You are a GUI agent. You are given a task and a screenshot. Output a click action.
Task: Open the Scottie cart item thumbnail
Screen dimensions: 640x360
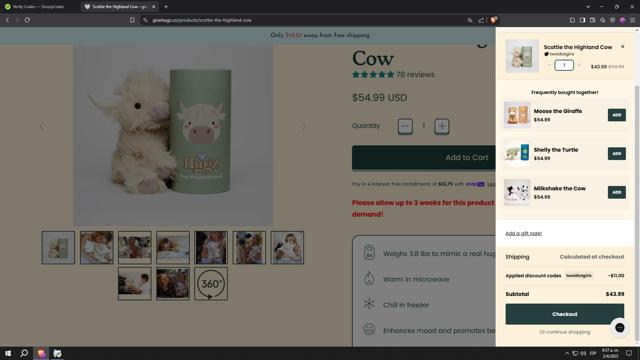click(522, 56)
